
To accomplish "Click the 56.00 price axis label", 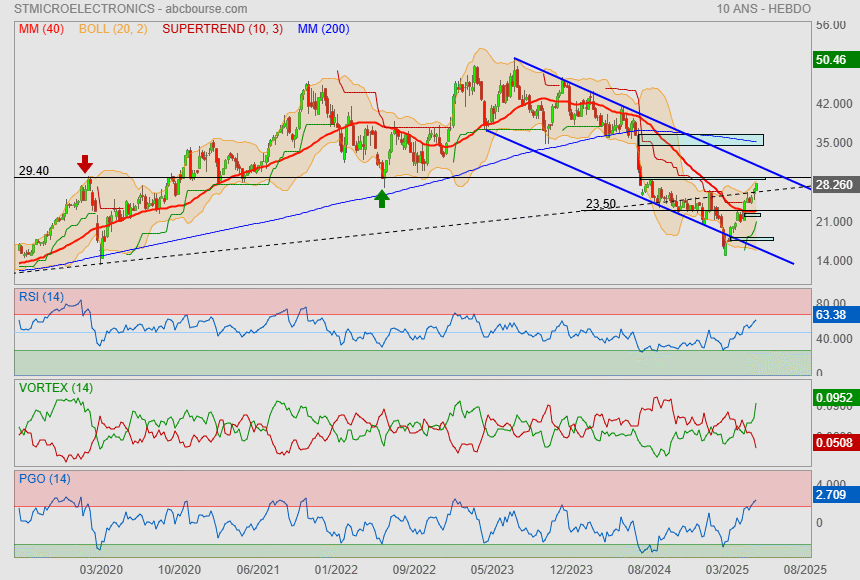I will click(831, 25).
